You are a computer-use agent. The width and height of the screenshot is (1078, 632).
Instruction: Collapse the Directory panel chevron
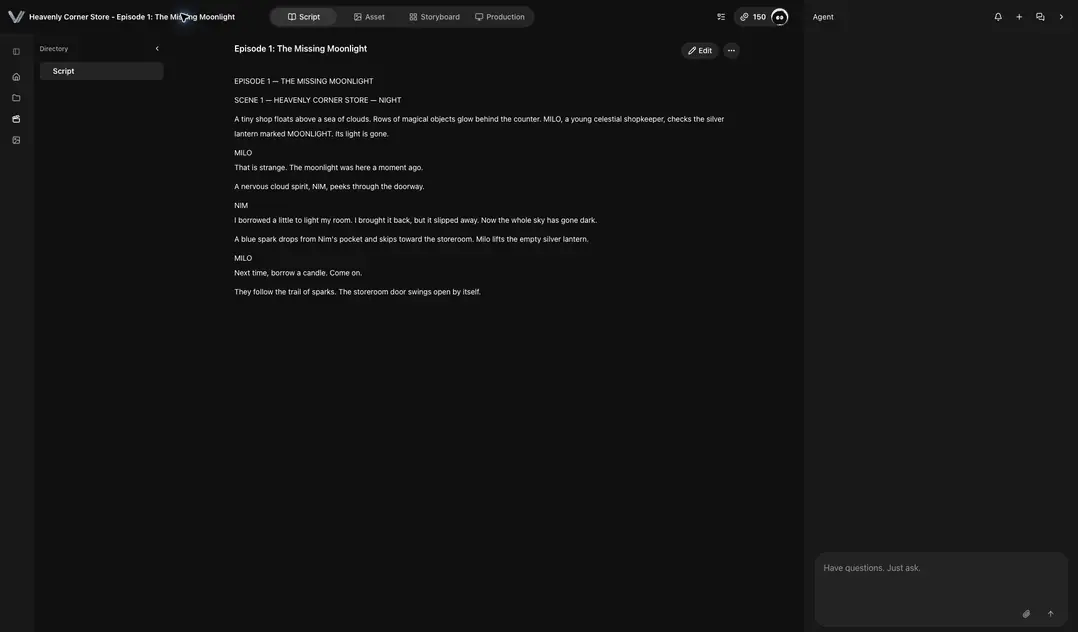157,49
